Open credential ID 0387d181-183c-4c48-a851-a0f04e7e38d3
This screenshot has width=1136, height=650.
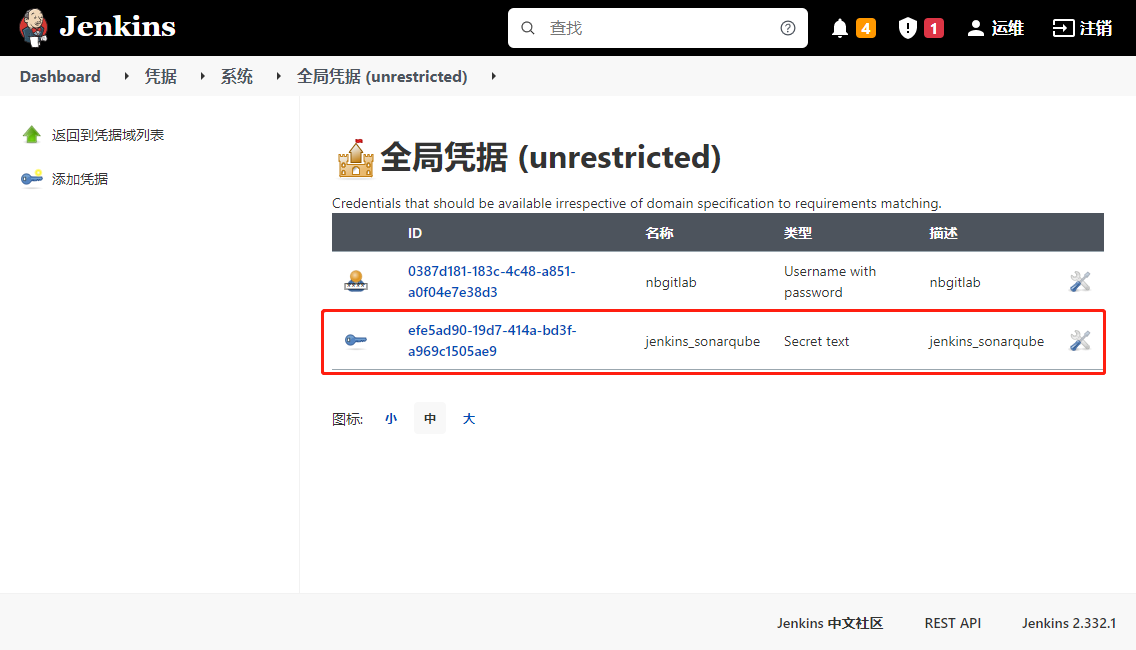coord(491,282)
